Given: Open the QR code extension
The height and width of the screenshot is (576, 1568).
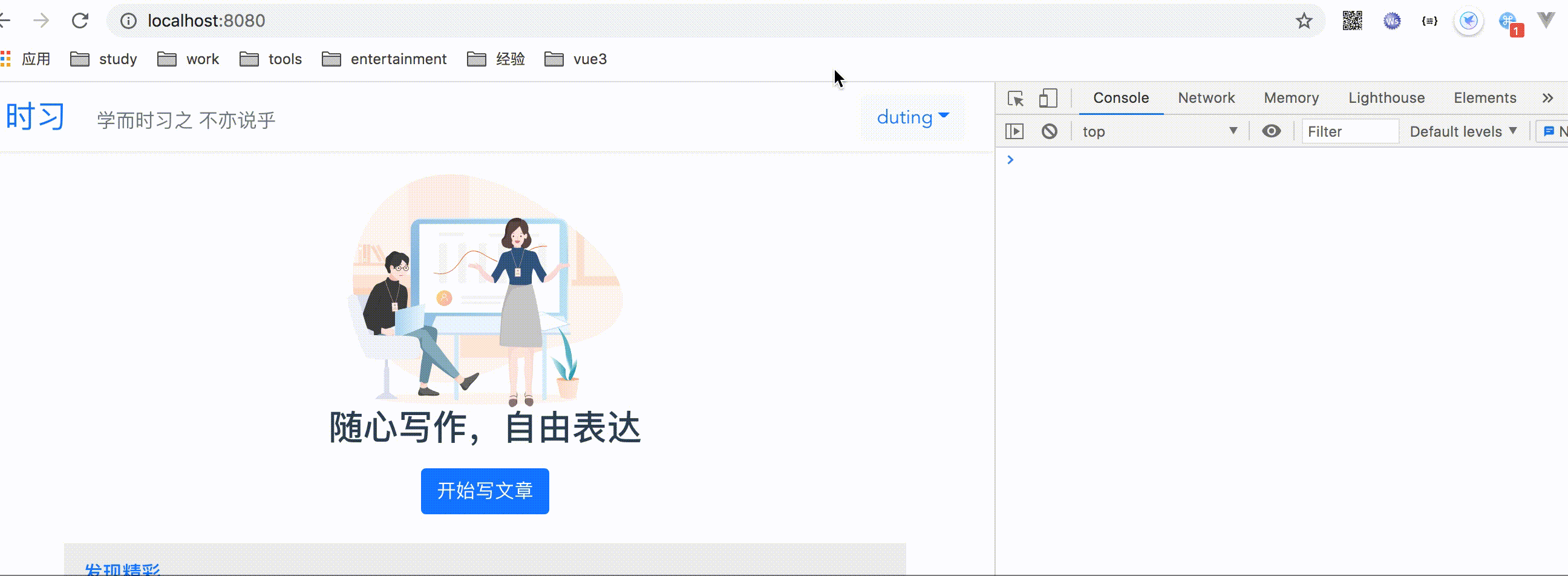Looking at the screenshot, I should click(x=1352, y=21).
